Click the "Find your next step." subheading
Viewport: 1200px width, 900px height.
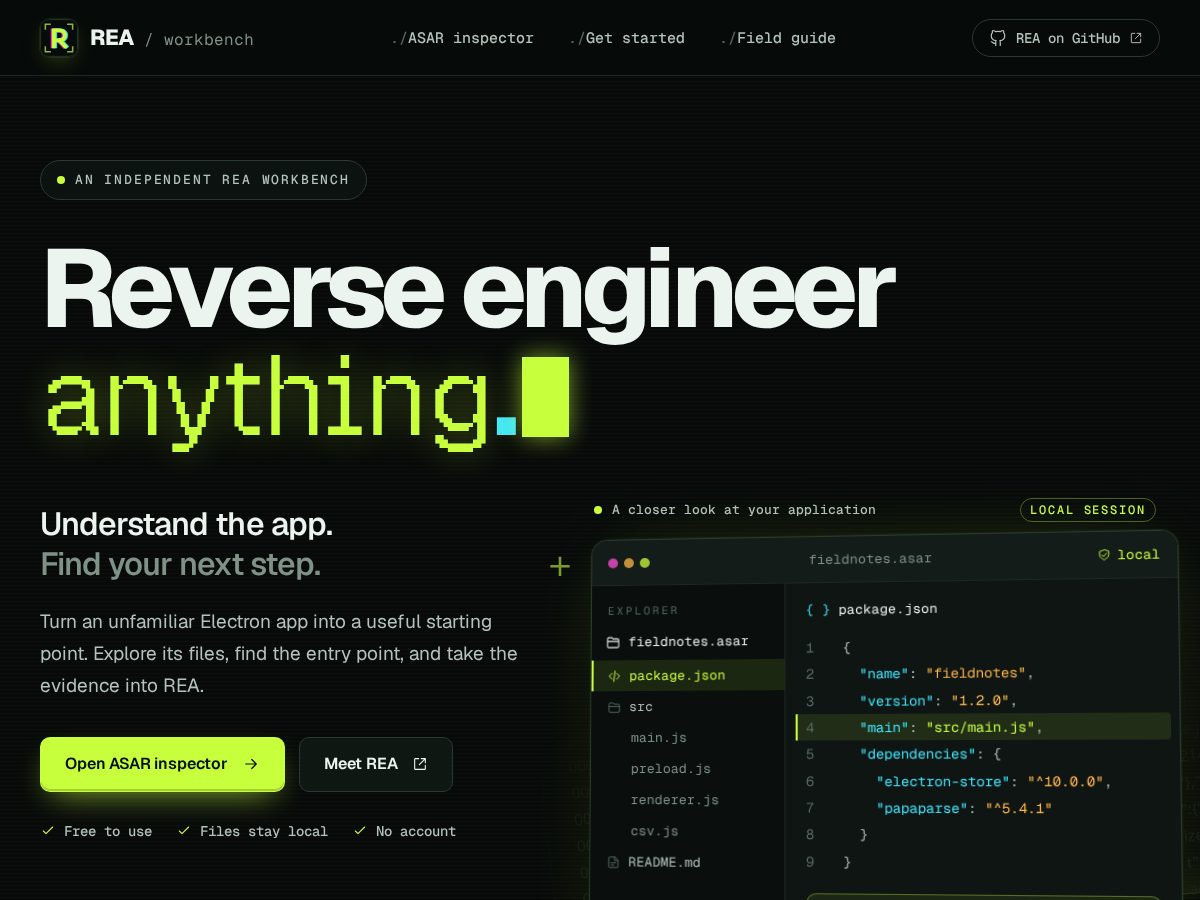coord(180,565)
